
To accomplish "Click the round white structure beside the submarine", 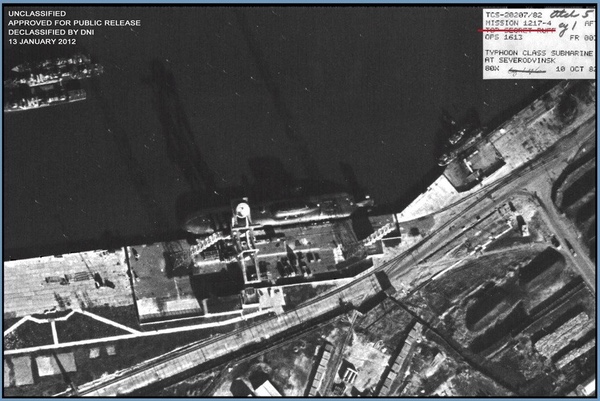I will 241,212.
